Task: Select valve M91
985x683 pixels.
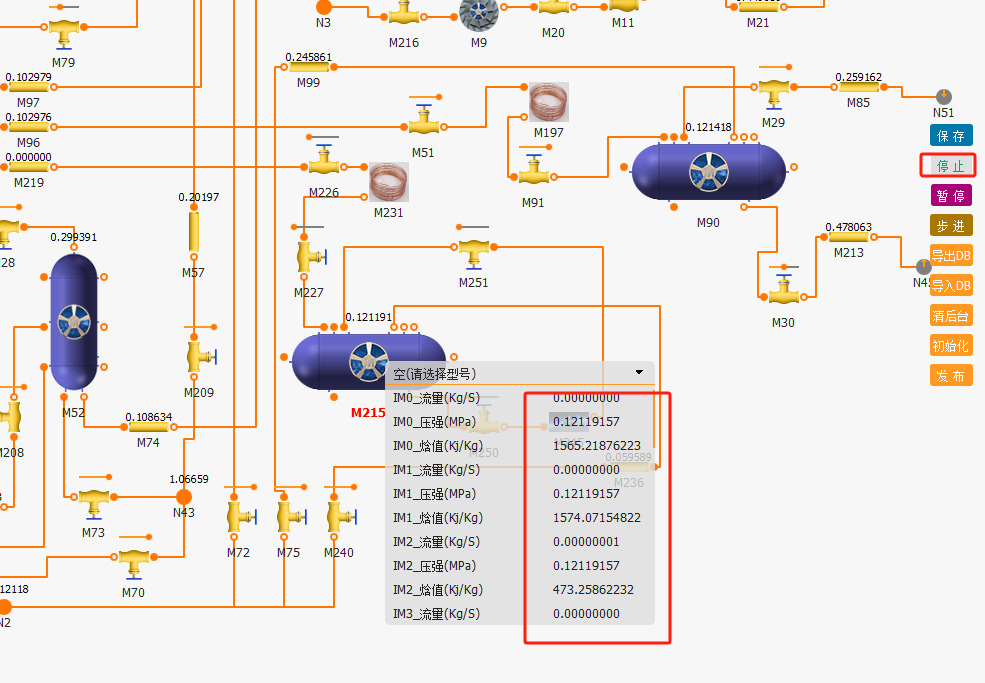Action: coord(533,170)
